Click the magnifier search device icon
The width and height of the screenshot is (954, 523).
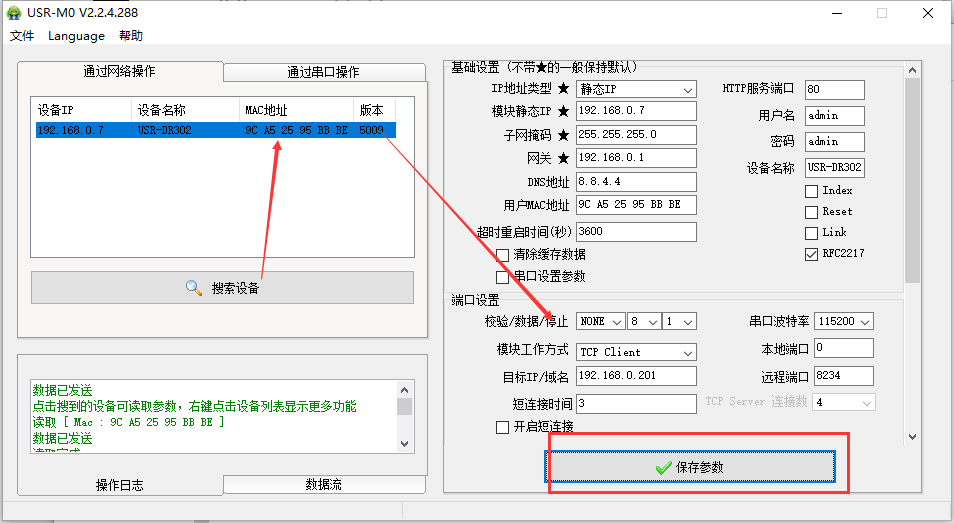(x=194, y=288)
